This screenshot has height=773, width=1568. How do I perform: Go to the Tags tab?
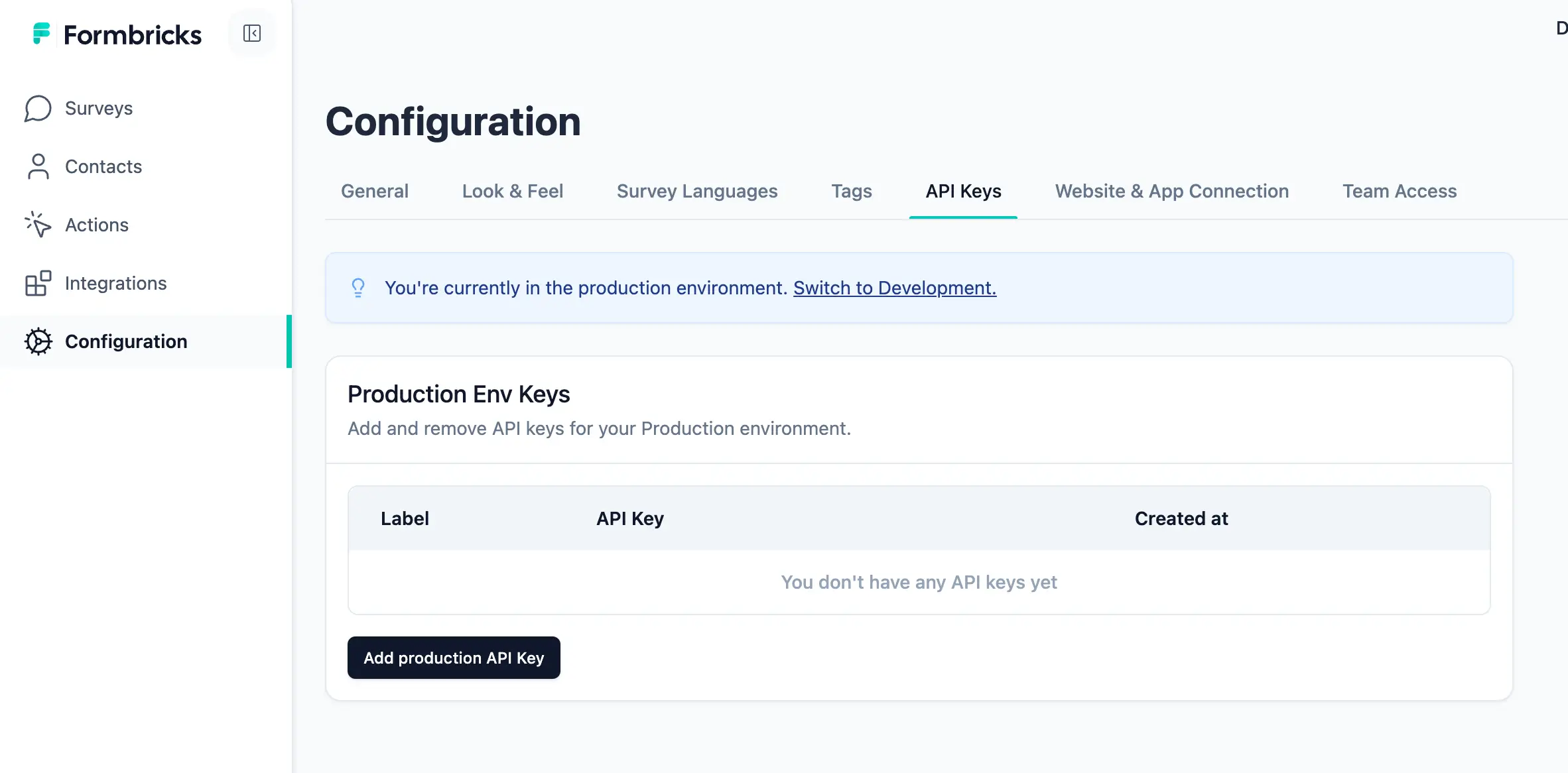click(851, 191)
